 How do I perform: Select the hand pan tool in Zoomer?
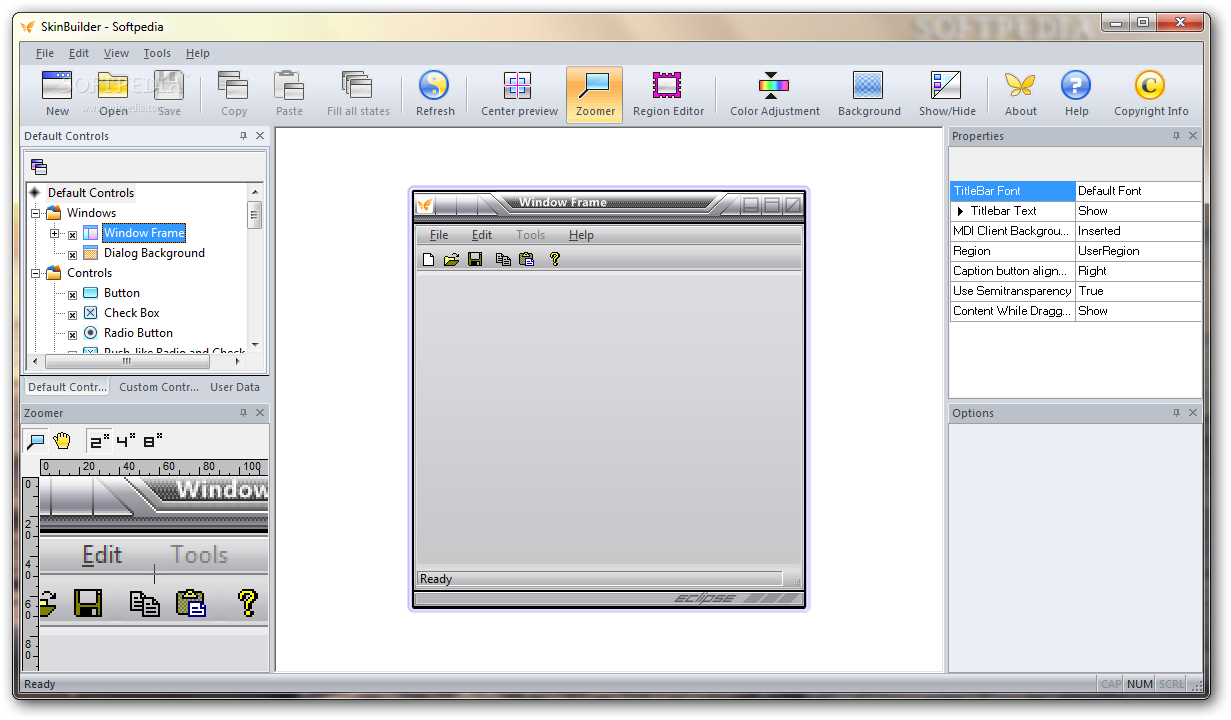[62, 441]
